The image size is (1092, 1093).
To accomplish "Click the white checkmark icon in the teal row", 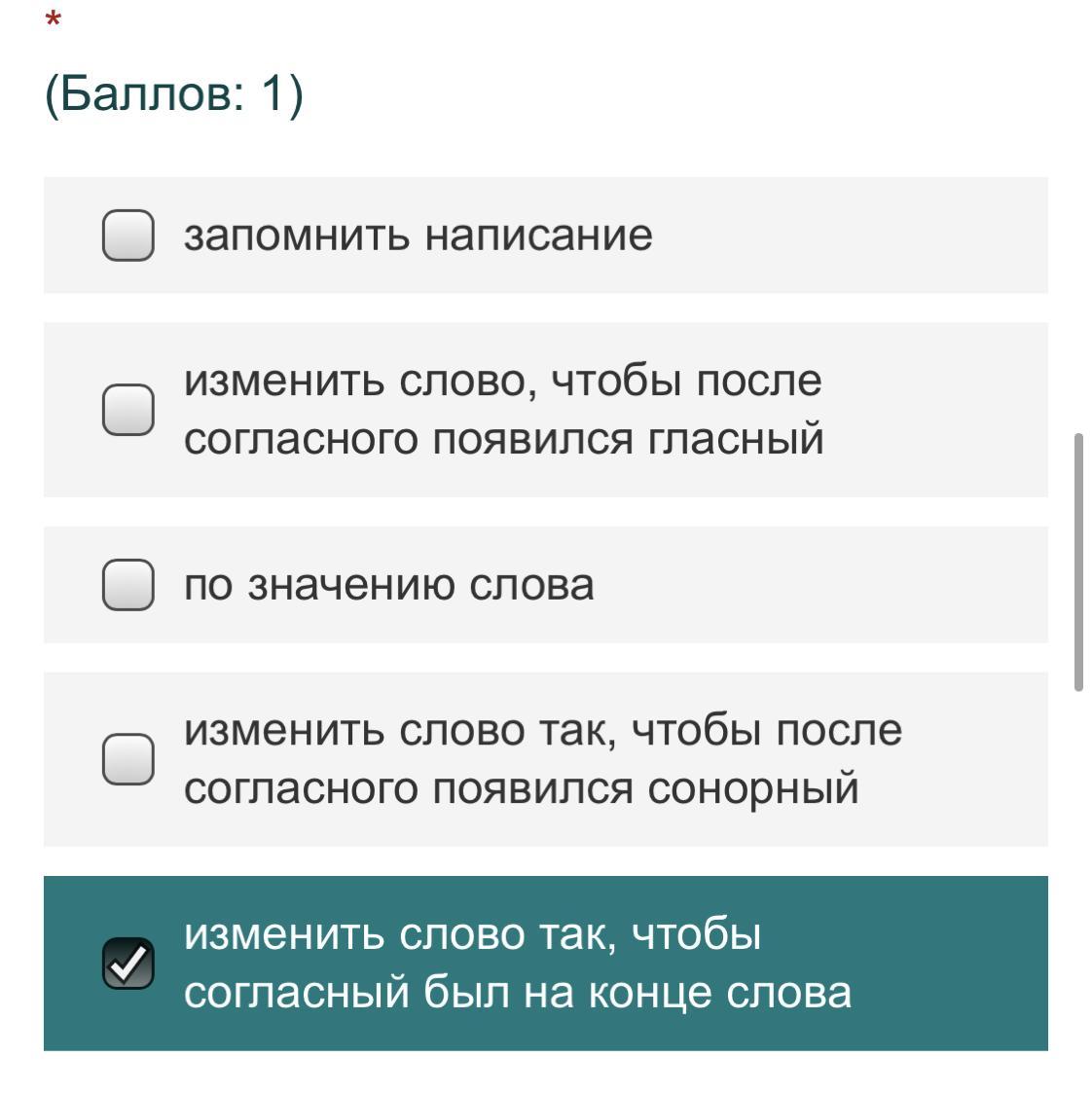I will tap(128, 964).
